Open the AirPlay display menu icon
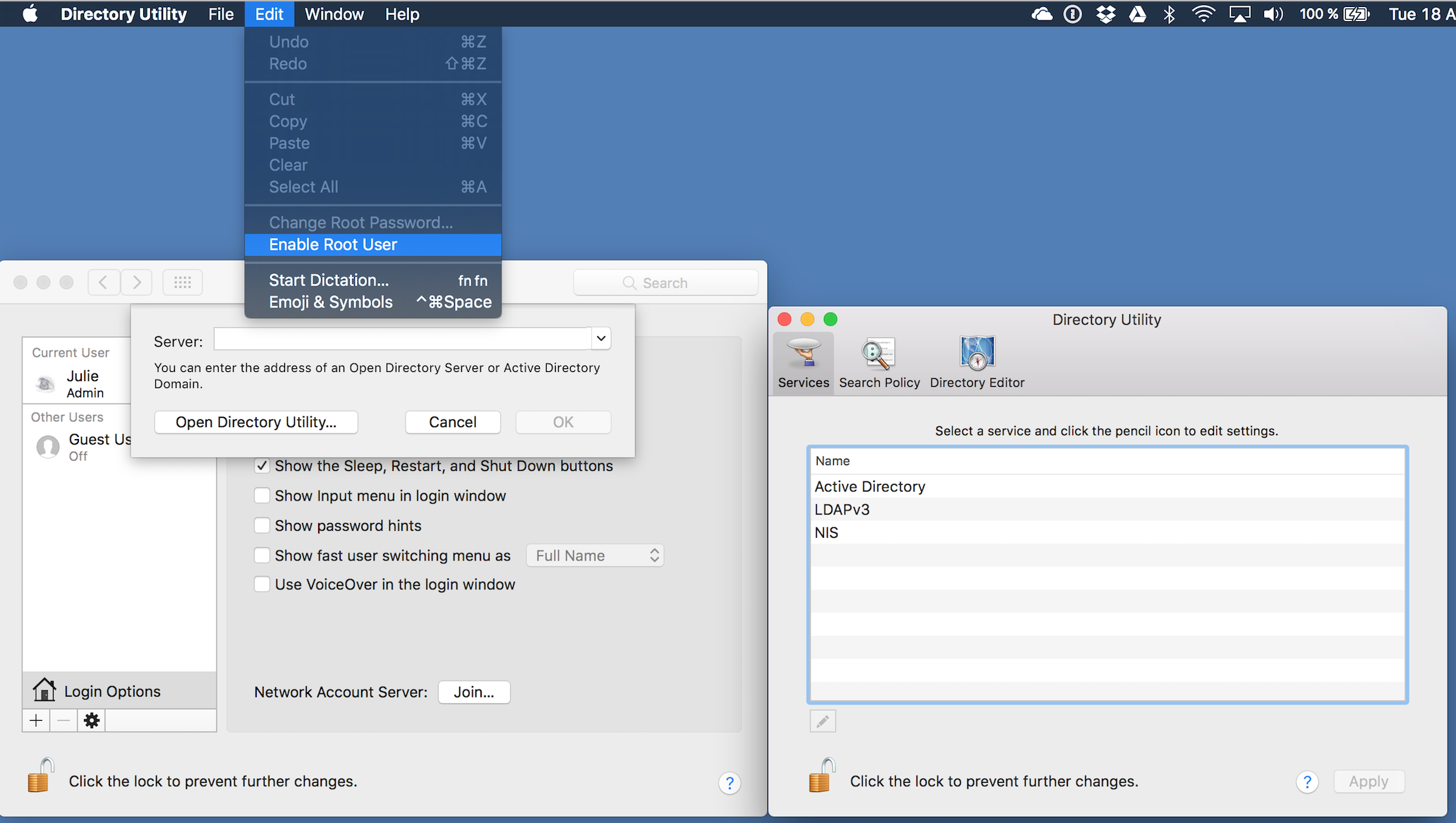 coord(1239,14)
